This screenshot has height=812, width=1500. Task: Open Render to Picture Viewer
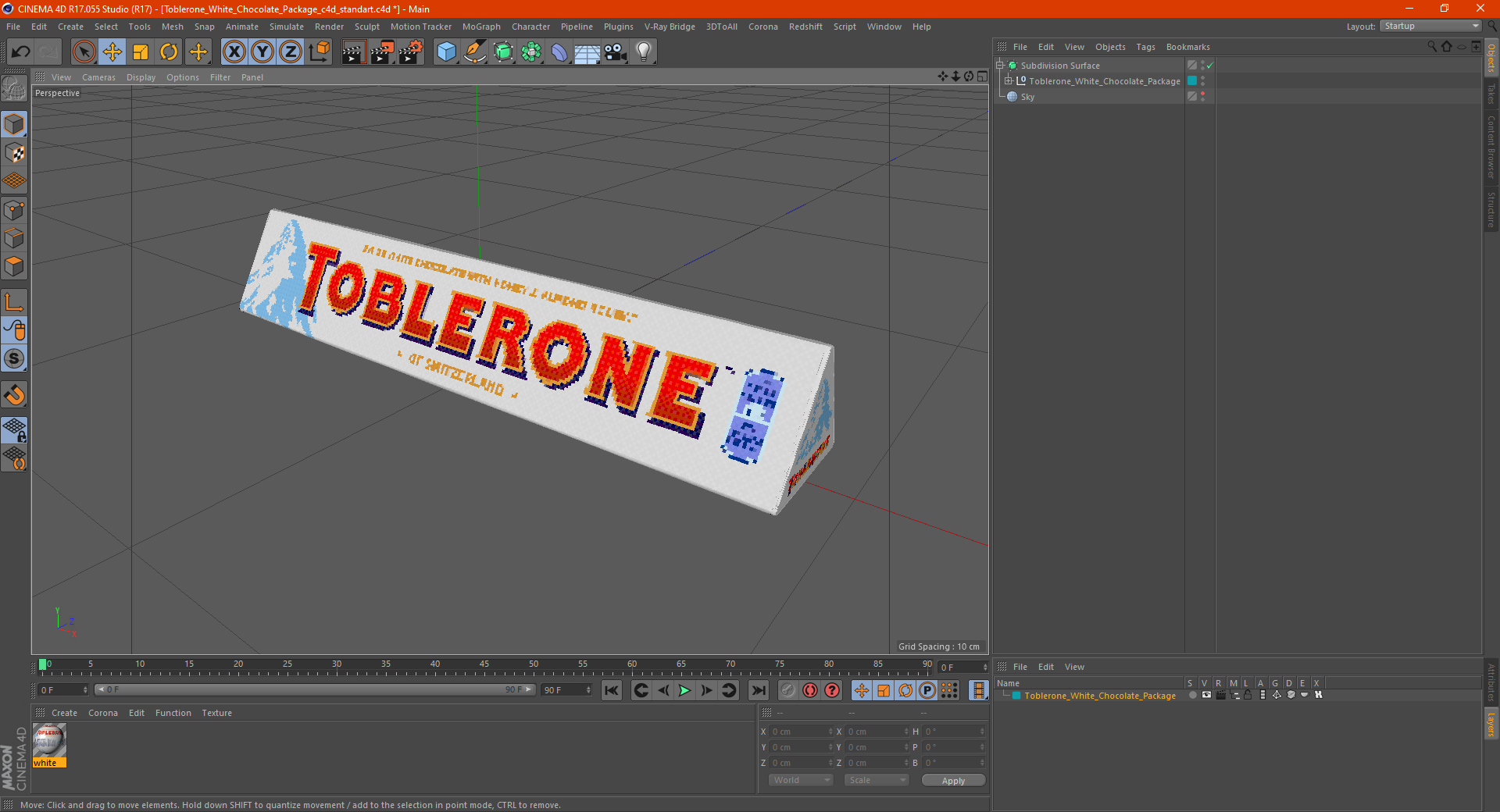(382, 52)
